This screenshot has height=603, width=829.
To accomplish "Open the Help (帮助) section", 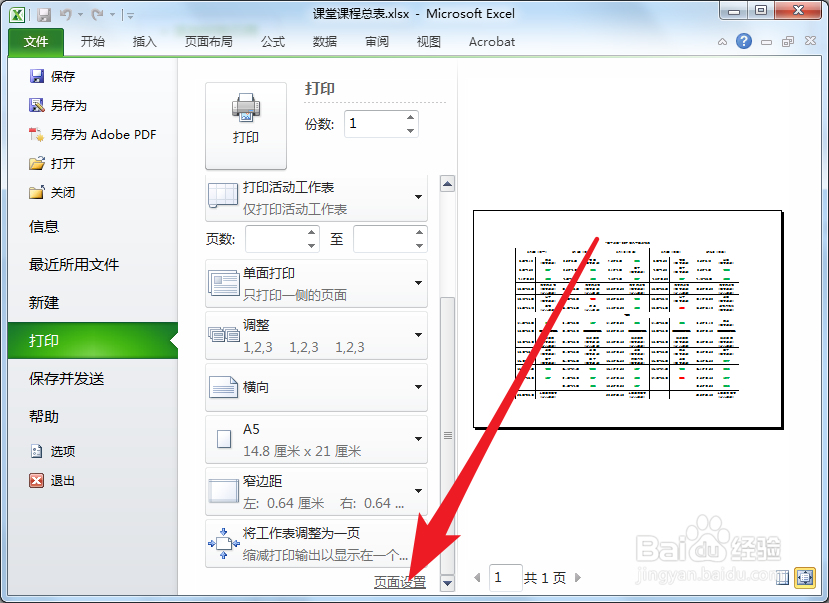I will point(44,416).
